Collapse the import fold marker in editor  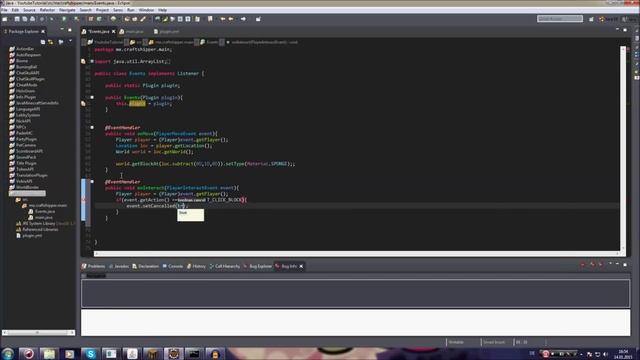(x=92, y=61)
